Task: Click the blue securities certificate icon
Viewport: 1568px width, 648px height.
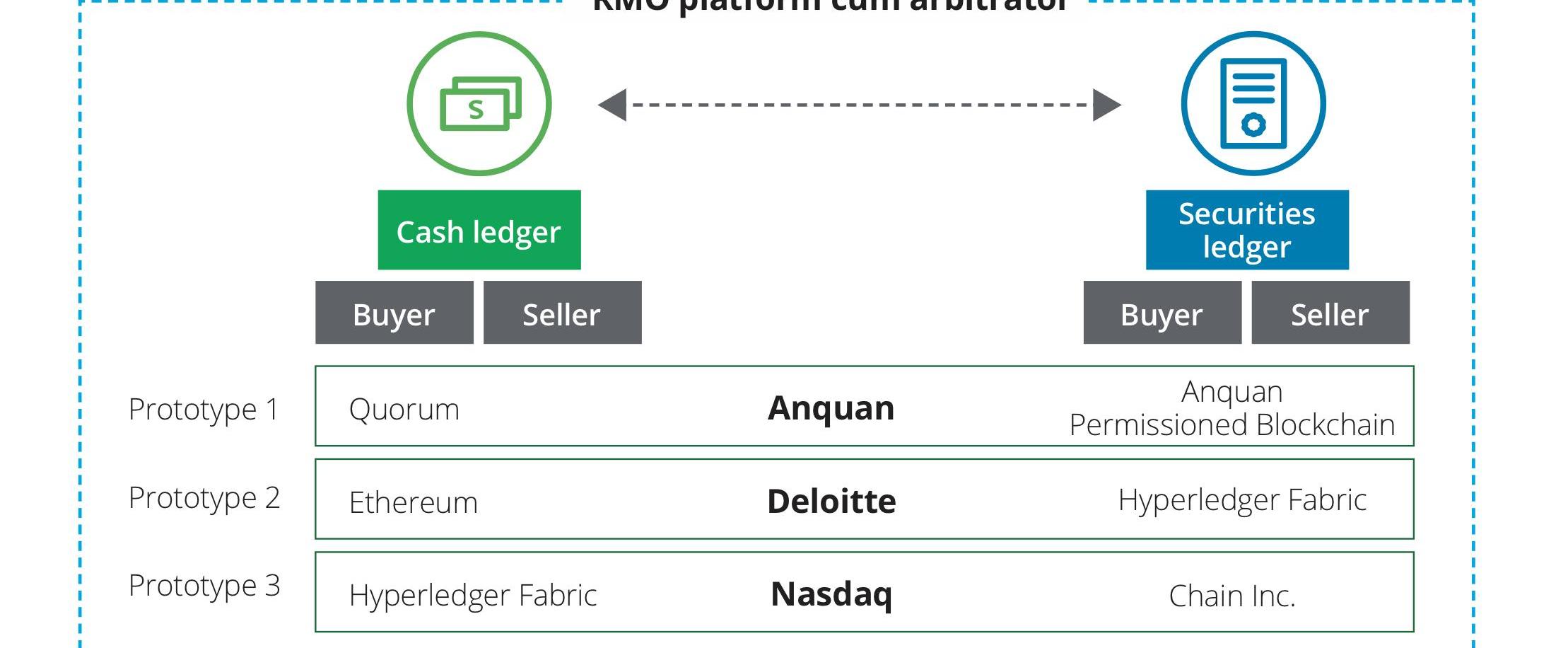Action: [x=1253, y=104]
